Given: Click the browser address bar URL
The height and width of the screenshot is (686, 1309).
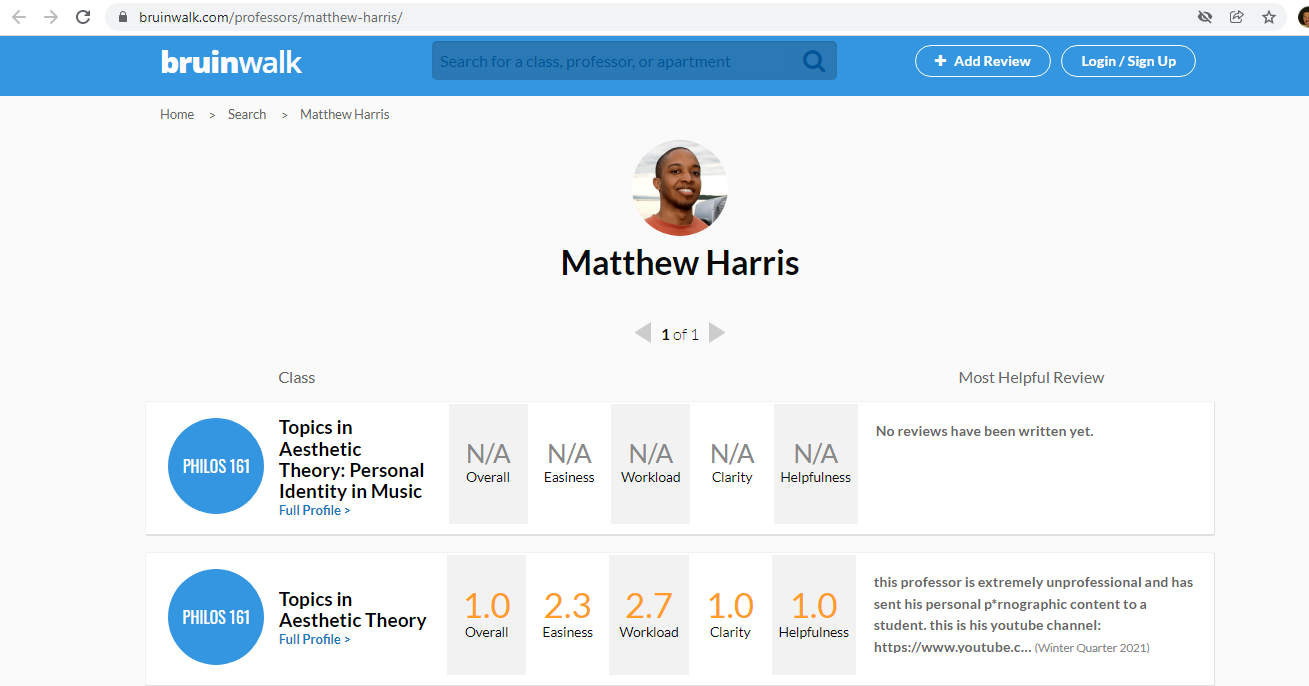Looking at the screenshot, I should 270,17.
